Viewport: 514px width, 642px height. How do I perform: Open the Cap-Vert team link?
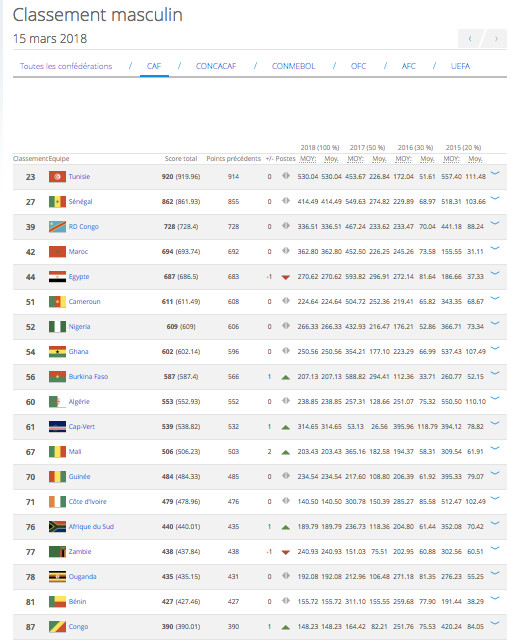pyautogui.click(x=82, y=426)
